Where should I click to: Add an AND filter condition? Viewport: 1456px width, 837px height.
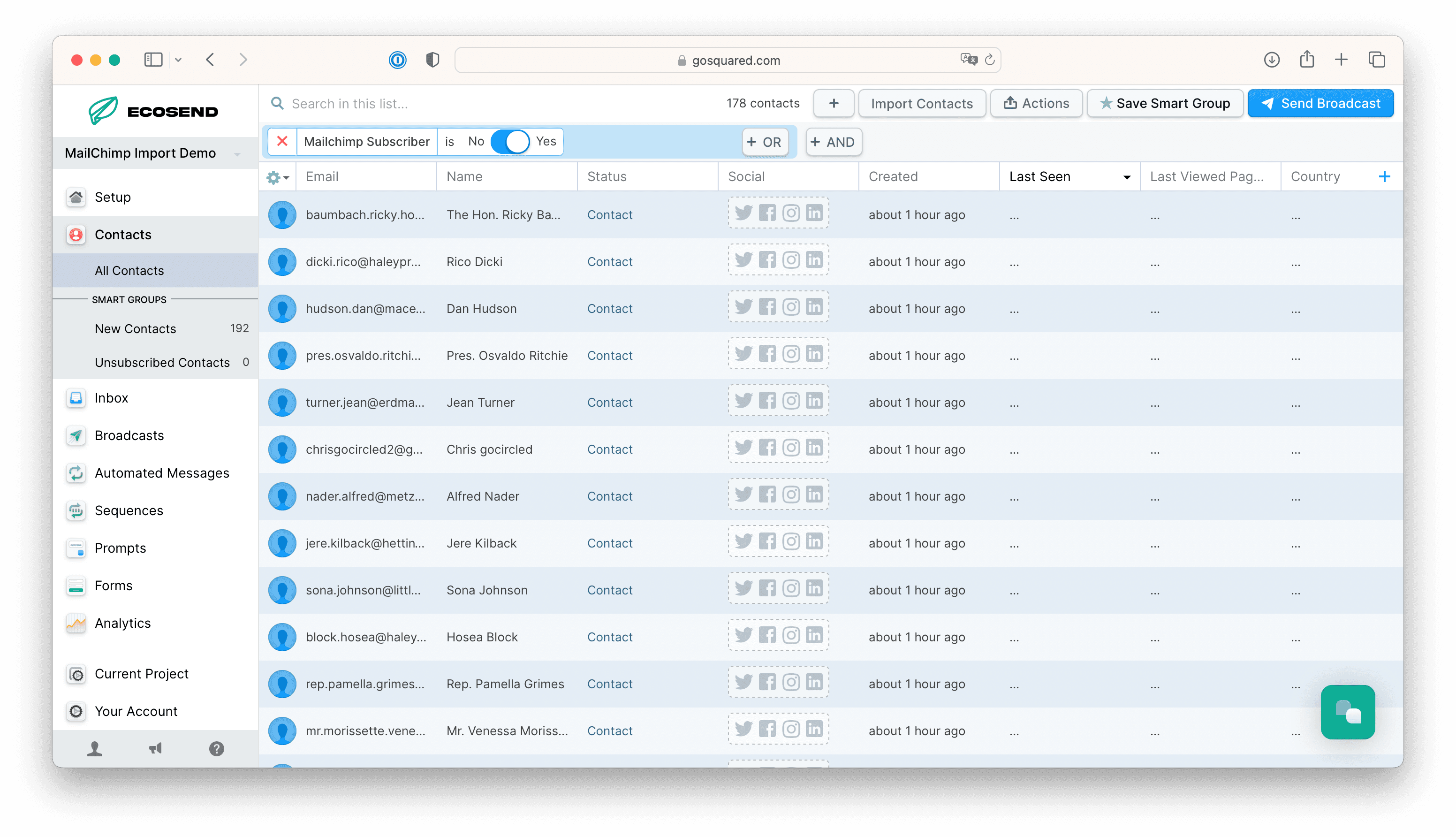834,142
